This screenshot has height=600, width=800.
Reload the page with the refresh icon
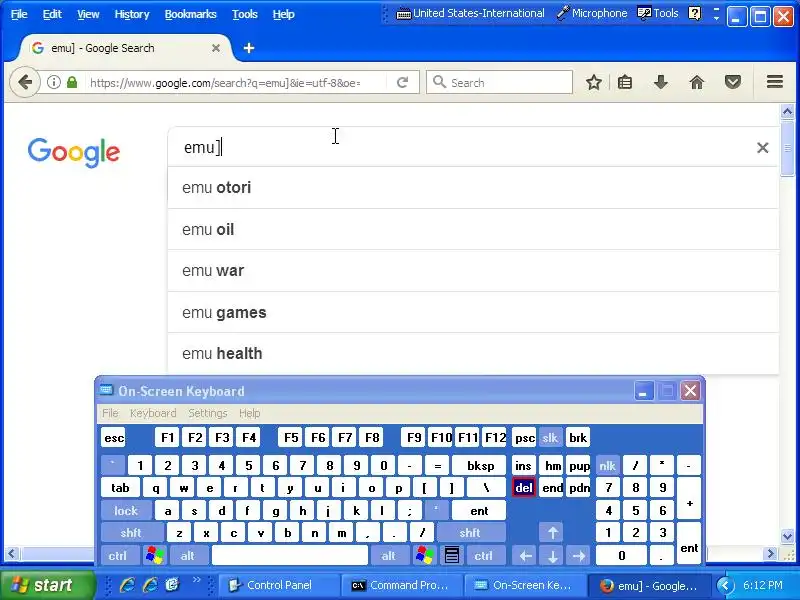403,82
